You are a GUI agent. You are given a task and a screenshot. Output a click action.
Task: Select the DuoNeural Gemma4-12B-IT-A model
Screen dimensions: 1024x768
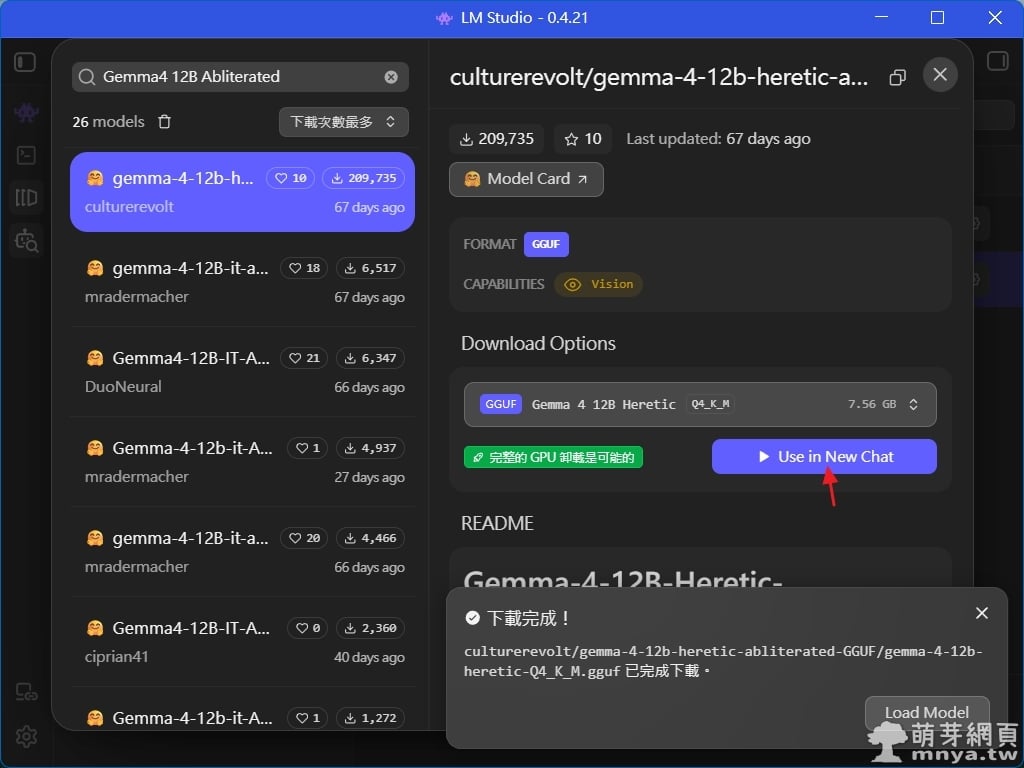(242, 372)
